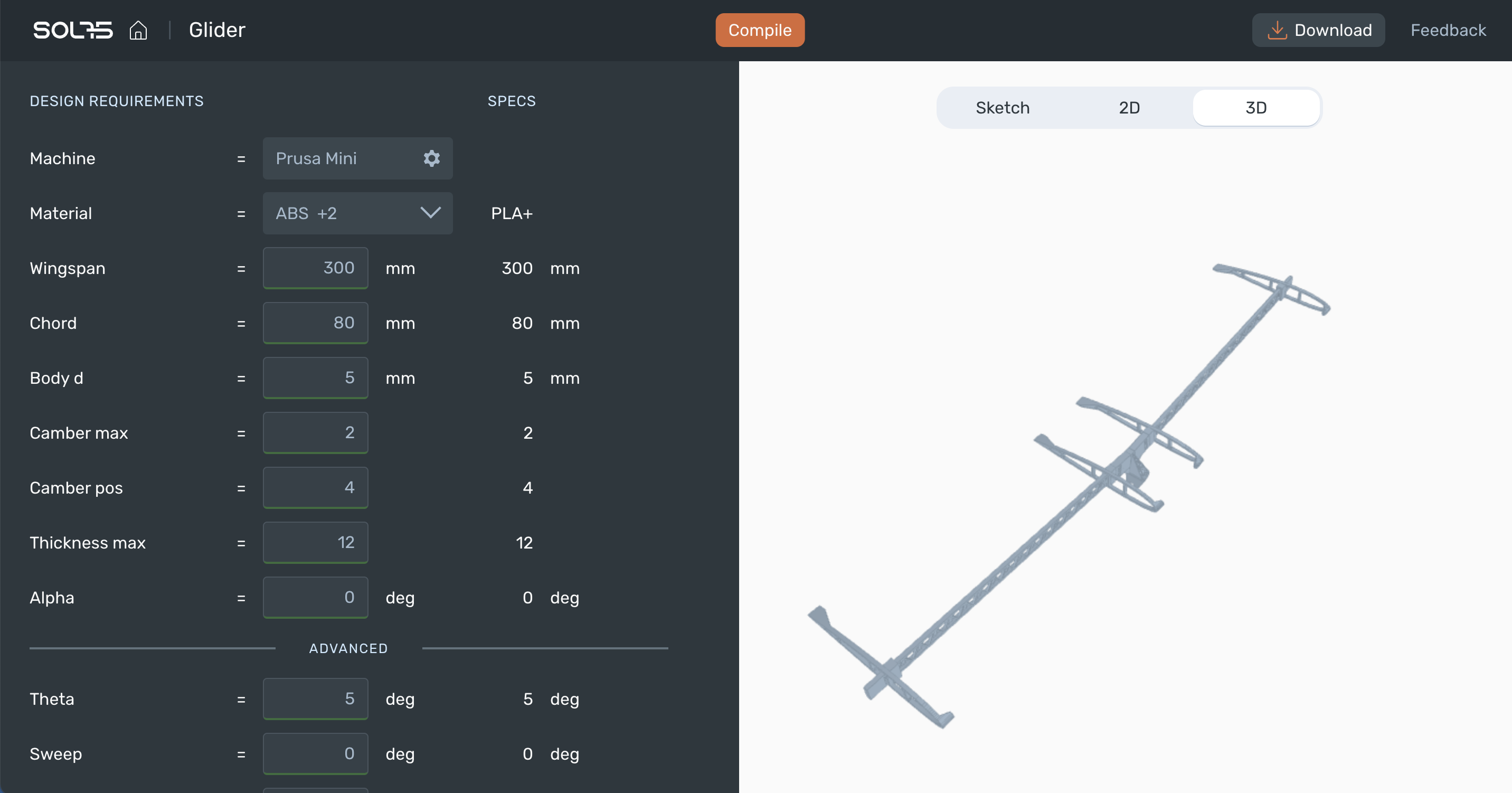
Task: Select the 3D view tab
Action: [1256, 108]
